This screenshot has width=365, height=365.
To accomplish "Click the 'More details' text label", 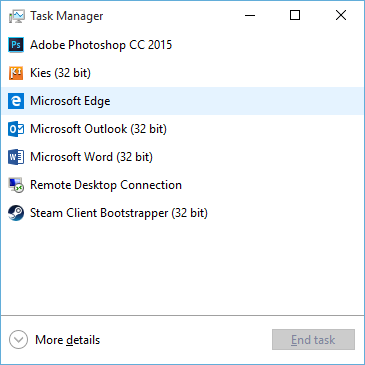I will (x=68, y=340).
